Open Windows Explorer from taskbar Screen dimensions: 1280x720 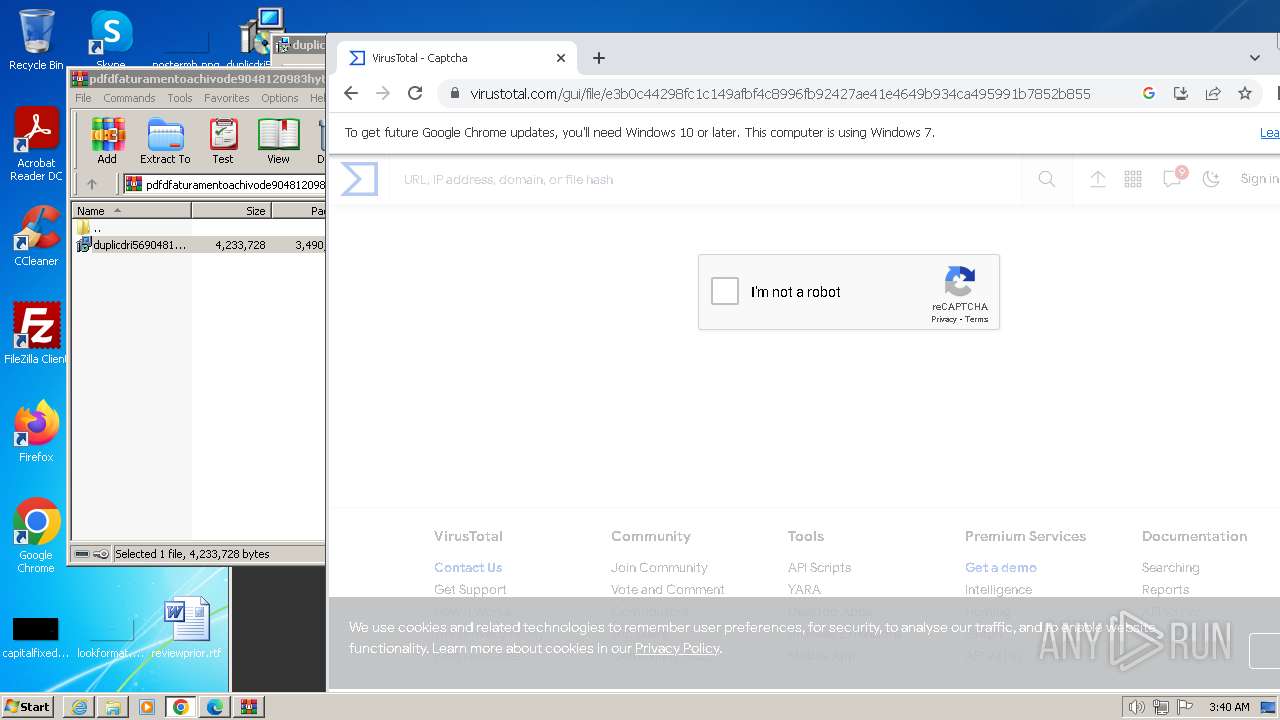(113, 707)
